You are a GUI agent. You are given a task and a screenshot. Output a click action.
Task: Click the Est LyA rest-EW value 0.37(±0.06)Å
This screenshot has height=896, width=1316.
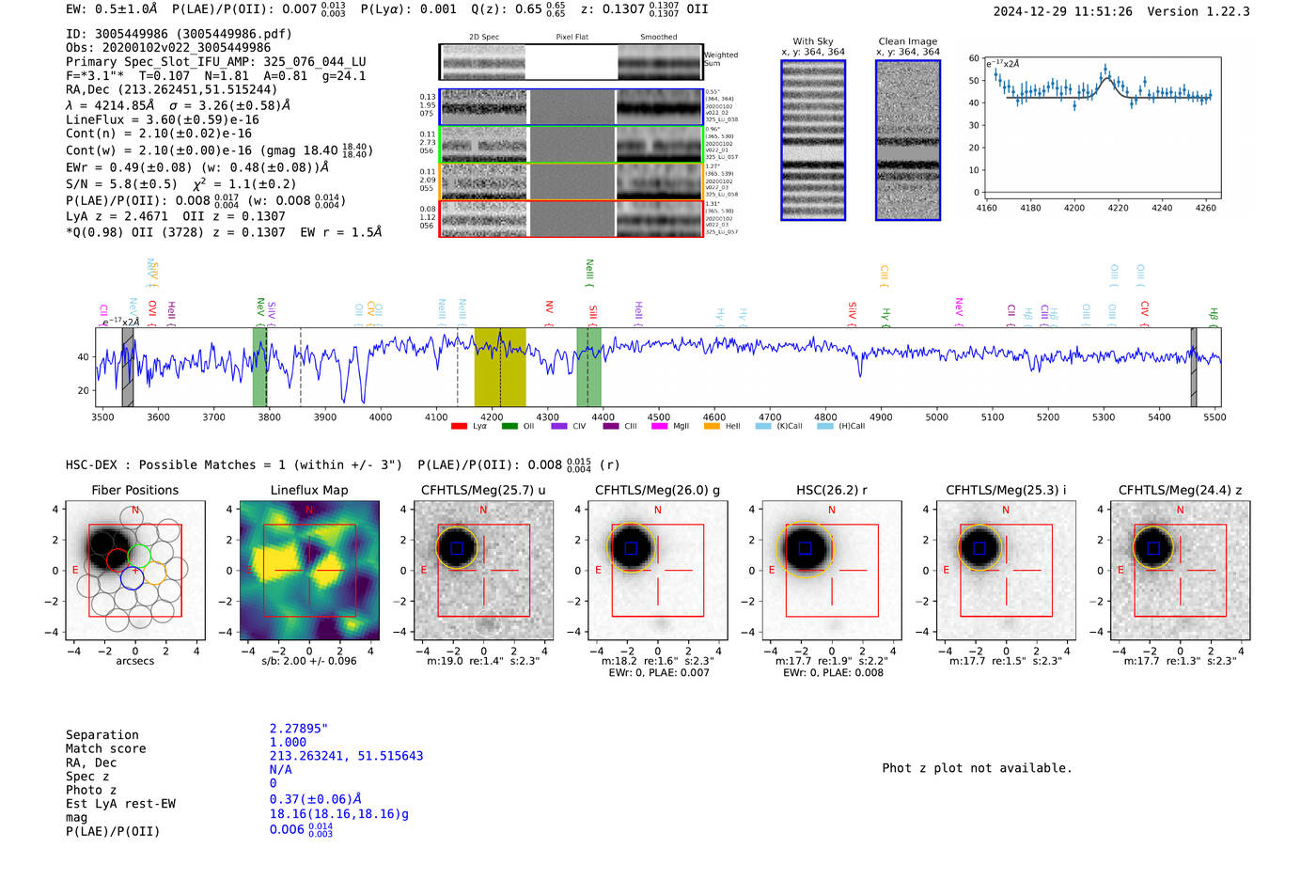316,799
